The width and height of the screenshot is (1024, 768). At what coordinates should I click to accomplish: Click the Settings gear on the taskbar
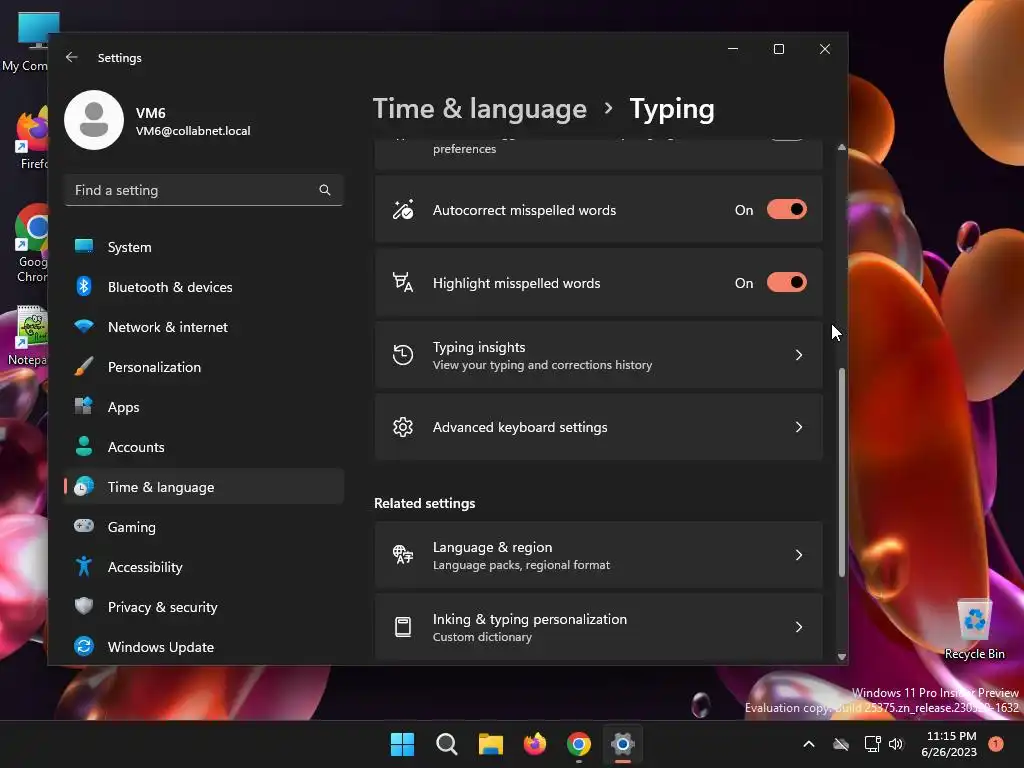(x=623, y=744)
